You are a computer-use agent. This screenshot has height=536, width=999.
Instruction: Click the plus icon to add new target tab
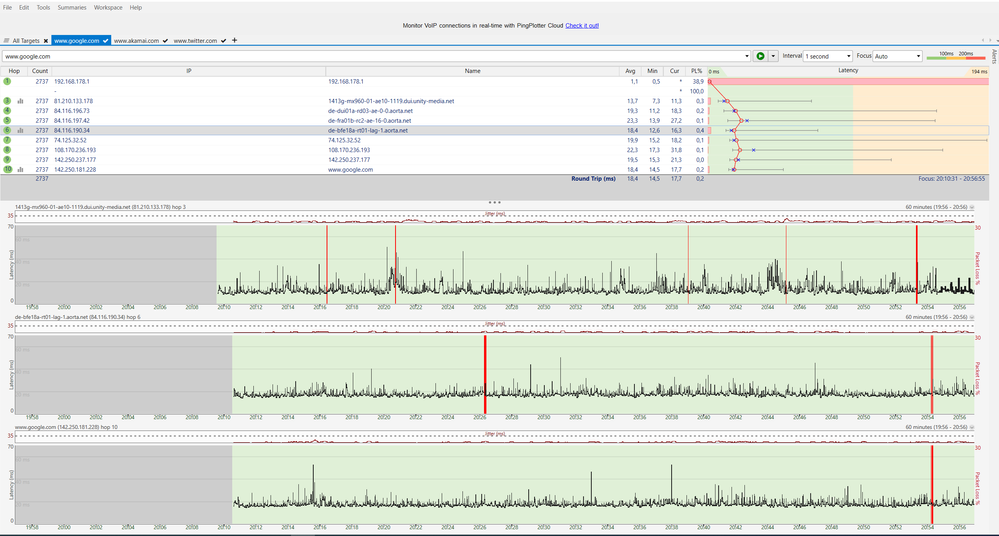[x=234, y=40]
